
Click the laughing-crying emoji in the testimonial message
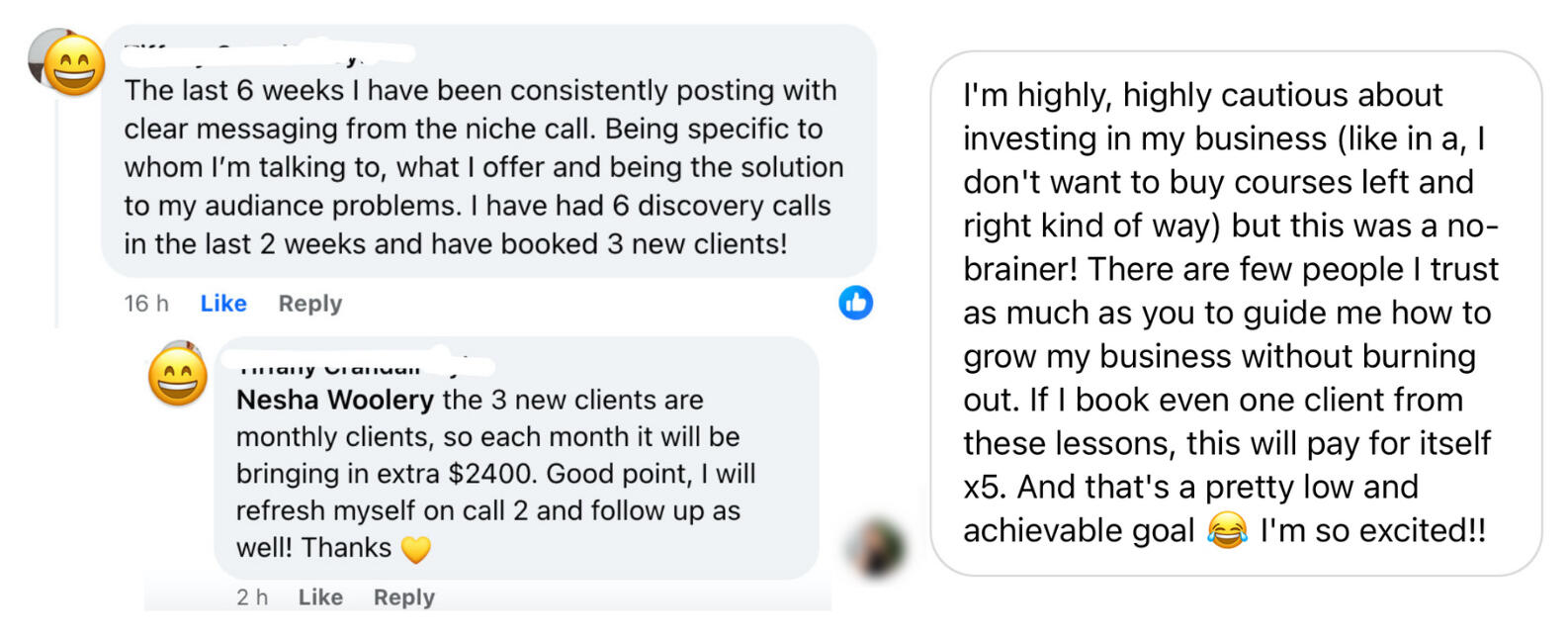(1227, 531)
